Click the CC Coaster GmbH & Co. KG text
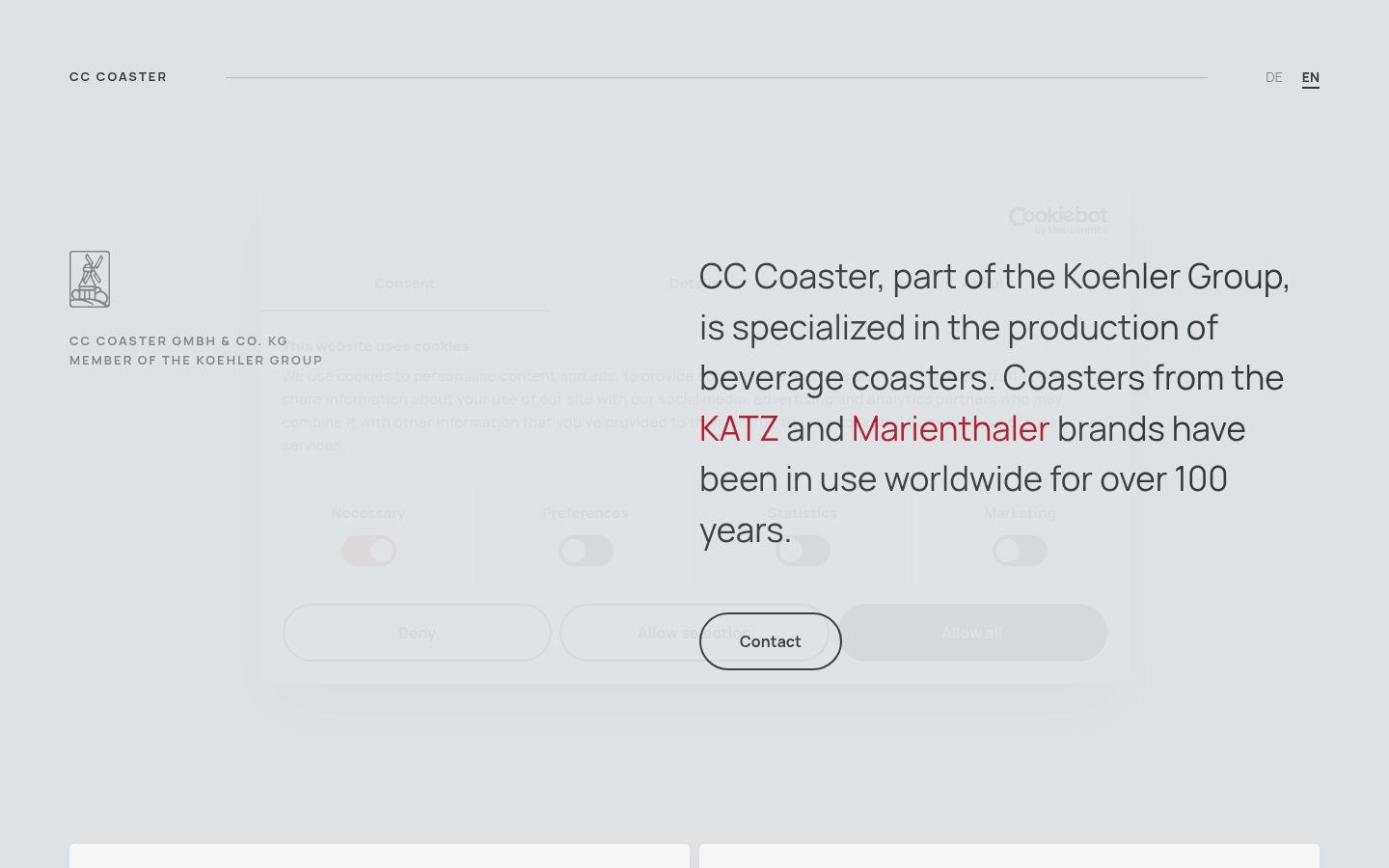 point(178,341)
